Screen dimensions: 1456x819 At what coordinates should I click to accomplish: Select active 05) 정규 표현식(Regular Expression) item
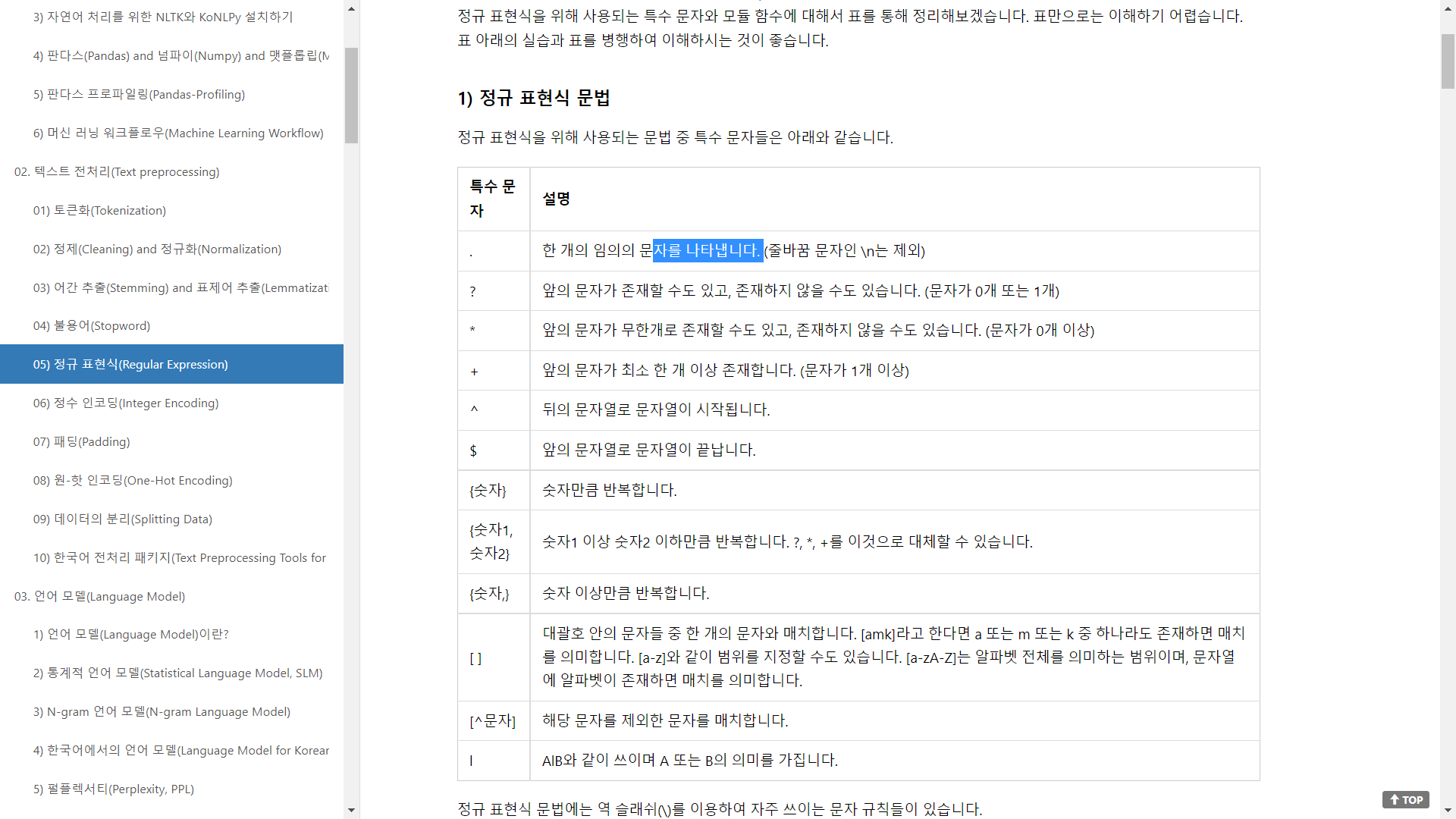(171, 364)
